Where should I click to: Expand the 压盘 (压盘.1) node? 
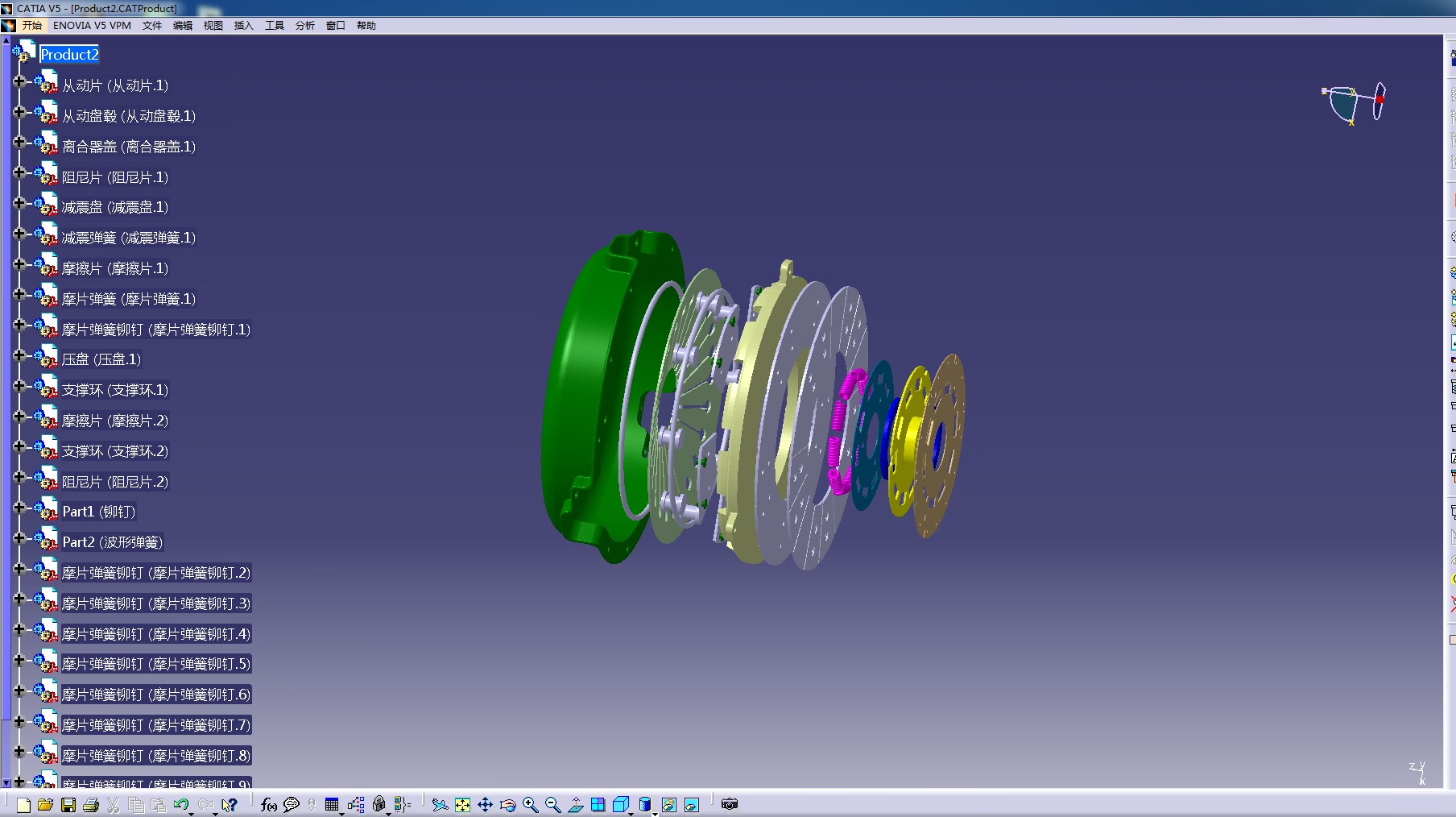[19, 355]
